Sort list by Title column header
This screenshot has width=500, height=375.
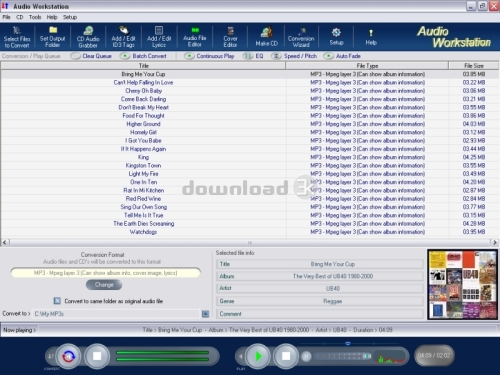click(143, 66)
